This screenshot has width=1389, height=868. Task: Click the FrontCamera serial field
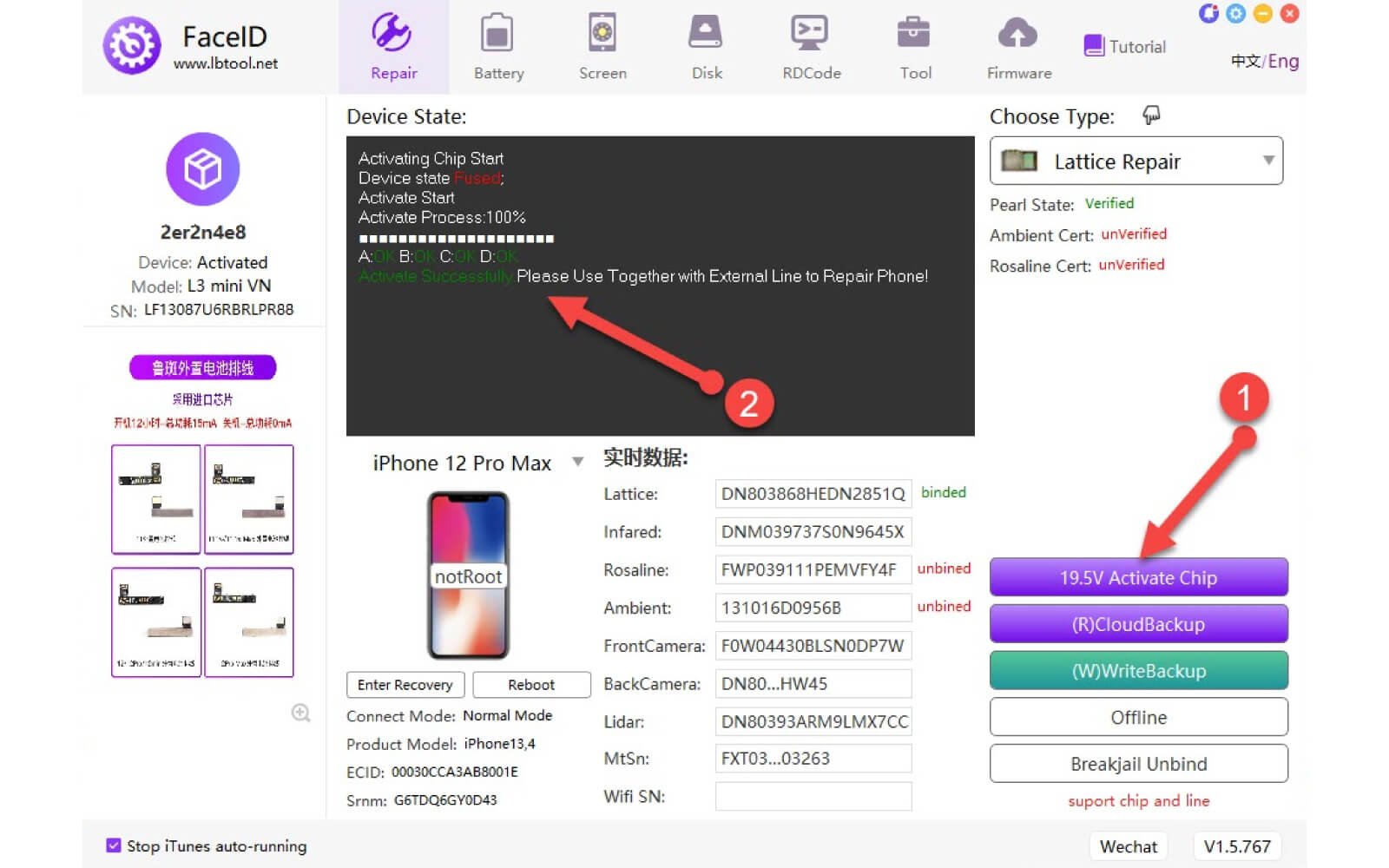pos(813,646)
